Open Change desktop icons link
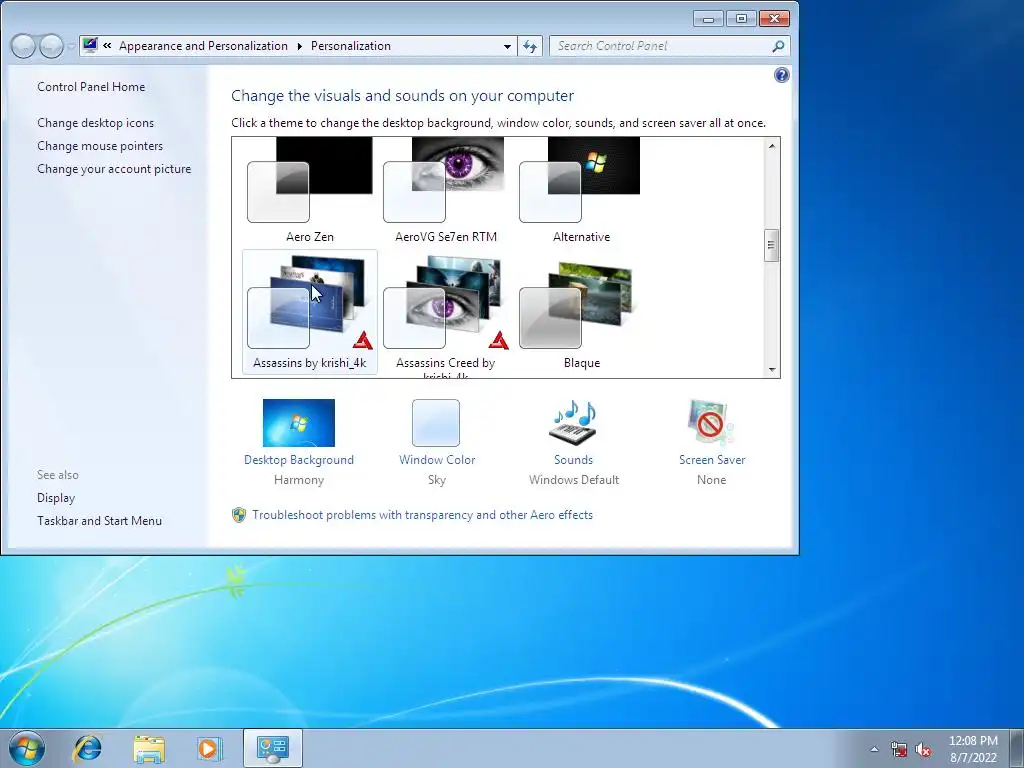1024x768 pixels. 95,123
